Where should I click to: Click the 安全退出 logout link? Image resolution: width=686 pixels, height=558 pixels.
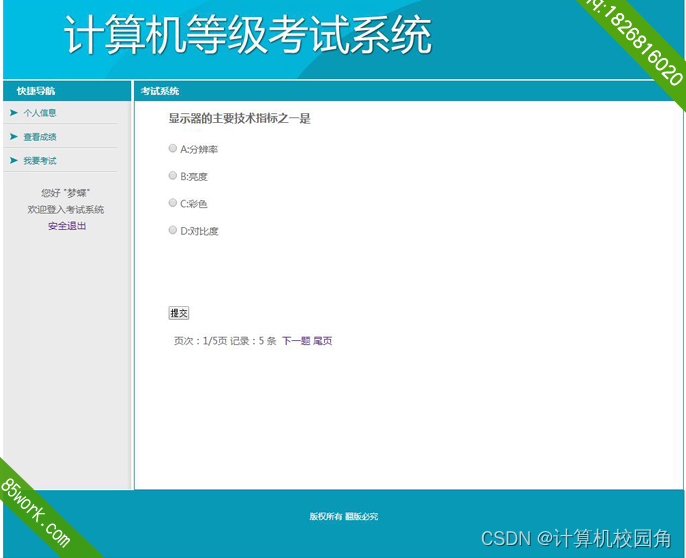click(67, 226)
